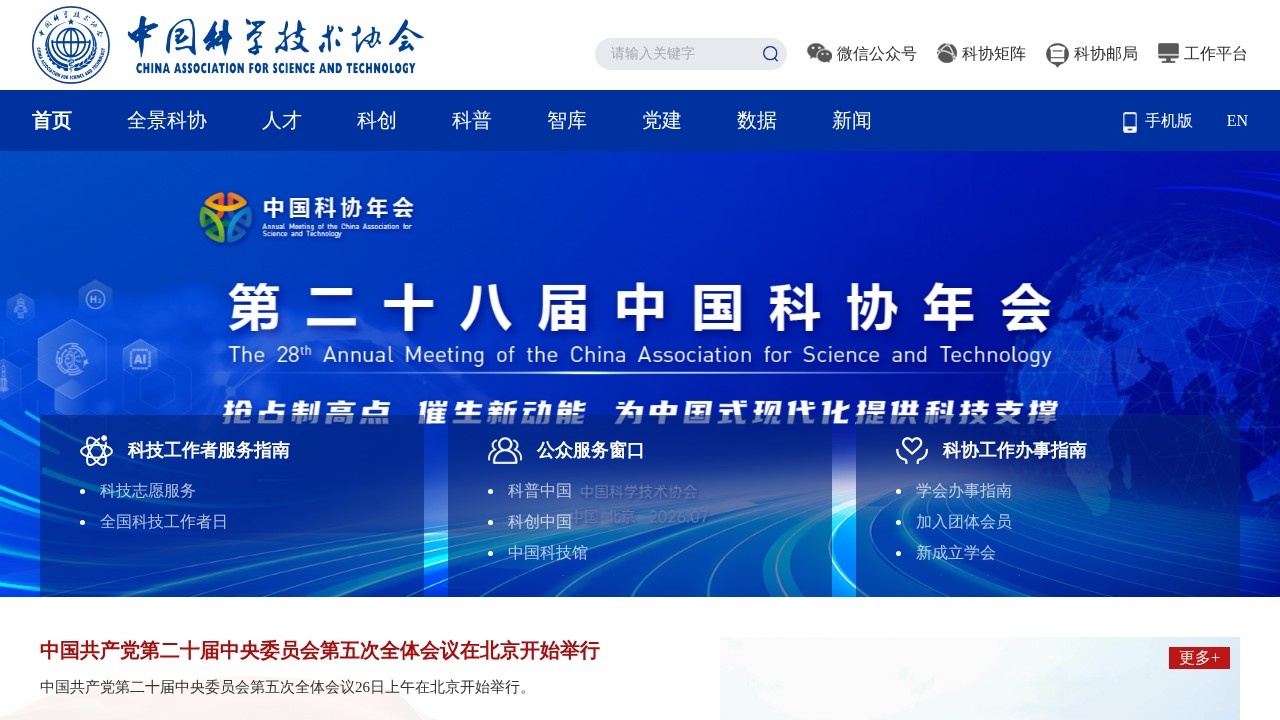
Task: Click the 科技工作者服务指南 heading
Action: pos(209,451)
